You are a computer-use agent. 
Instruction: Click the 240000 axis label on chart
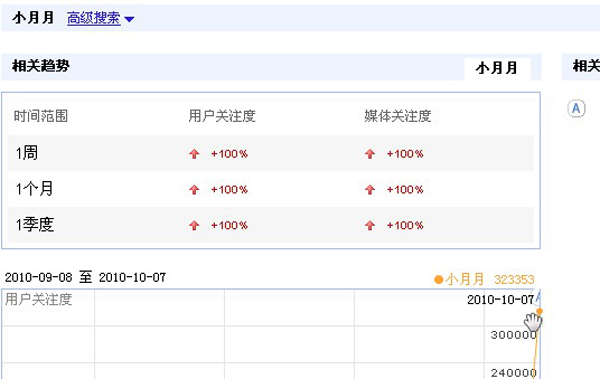click(x=514, y=372)
